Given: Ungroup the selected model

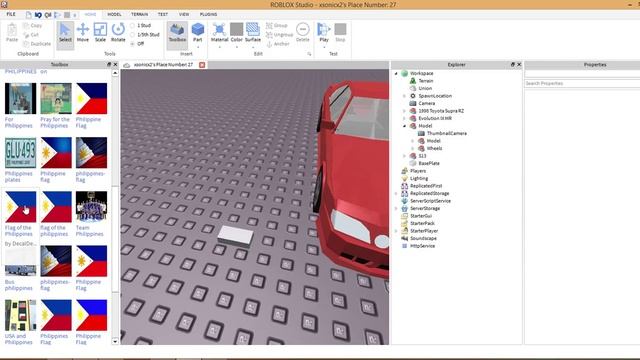Looking at the screenshot, I should [x=279, y=35].
